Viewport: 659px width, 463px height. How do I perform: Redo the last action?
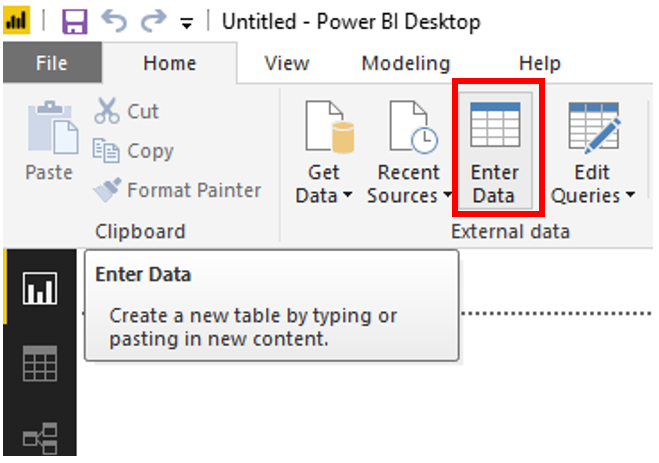[153, 21]
